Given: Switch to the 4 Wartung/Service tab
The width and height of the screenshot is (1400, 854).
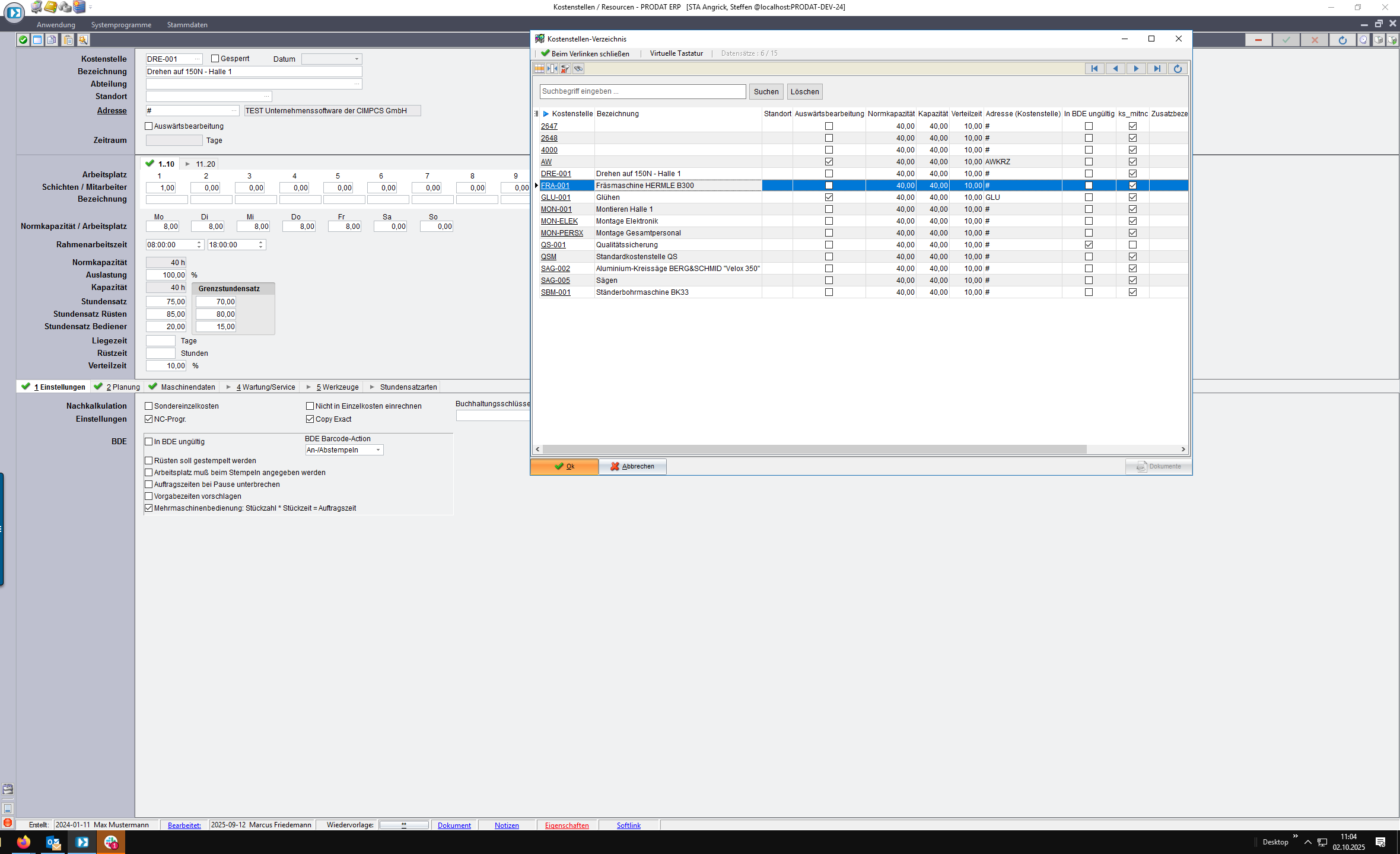Looking at the screenshot, I should 265,387.
